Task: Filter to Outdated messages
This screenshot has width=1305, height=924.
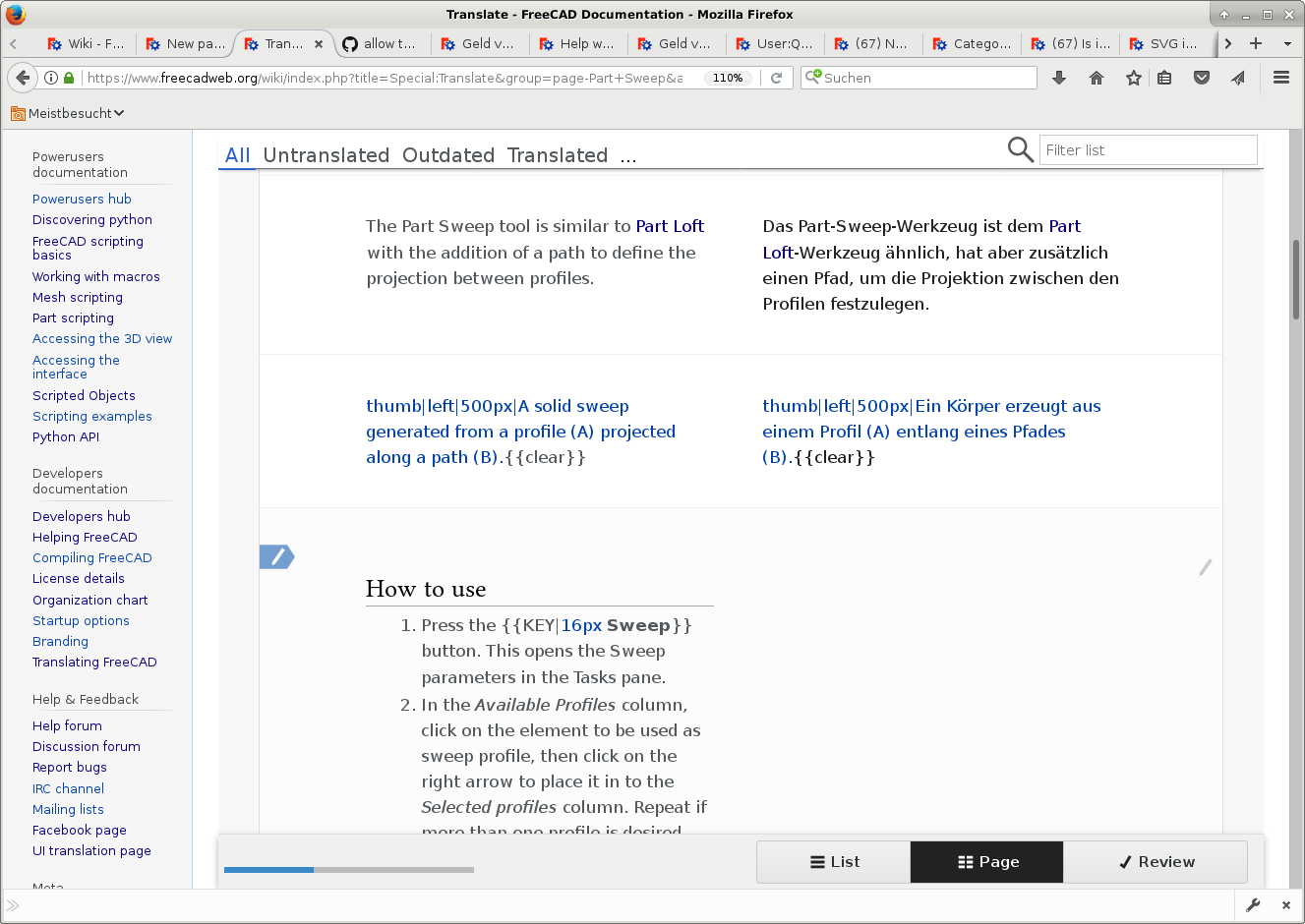Action: point(448,155)
